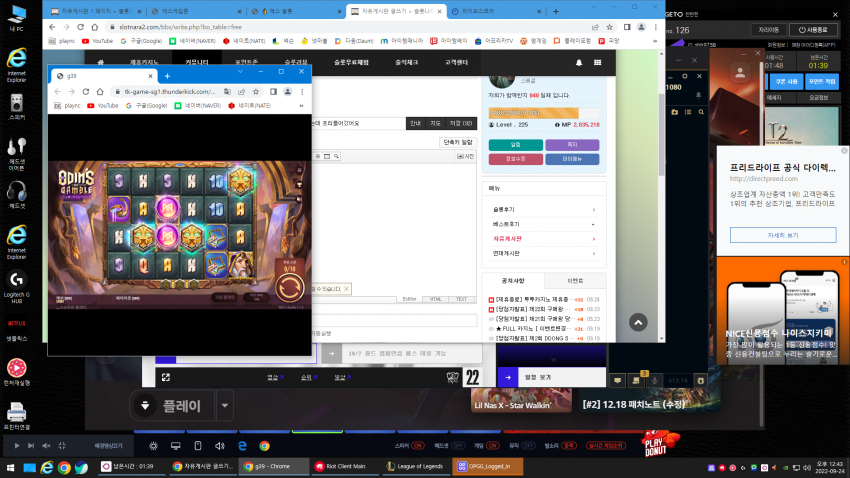Select the TEXT editor mode tab
Screen dimensions: 850x478
(x=461, y=299)
